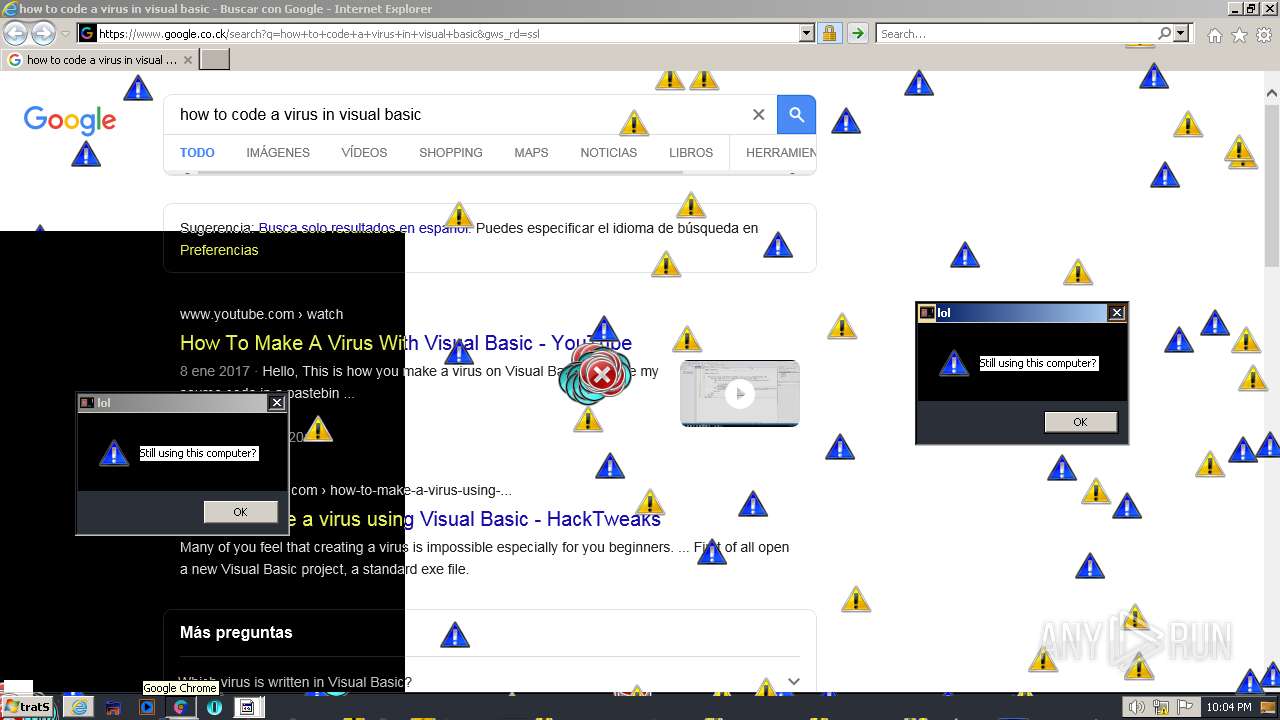Go back with the IE back arrow
Image resolution: width=1280 pixels, height=720 pixels.
pos(15,33)
